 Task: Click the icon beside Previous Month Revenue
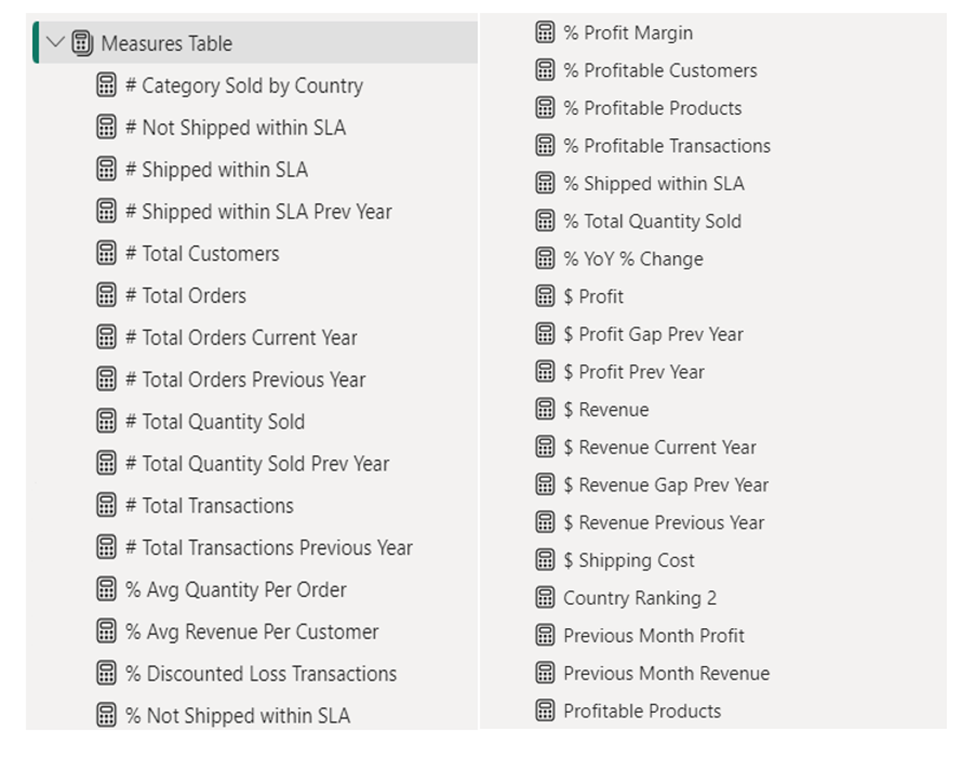coord(545,673)
